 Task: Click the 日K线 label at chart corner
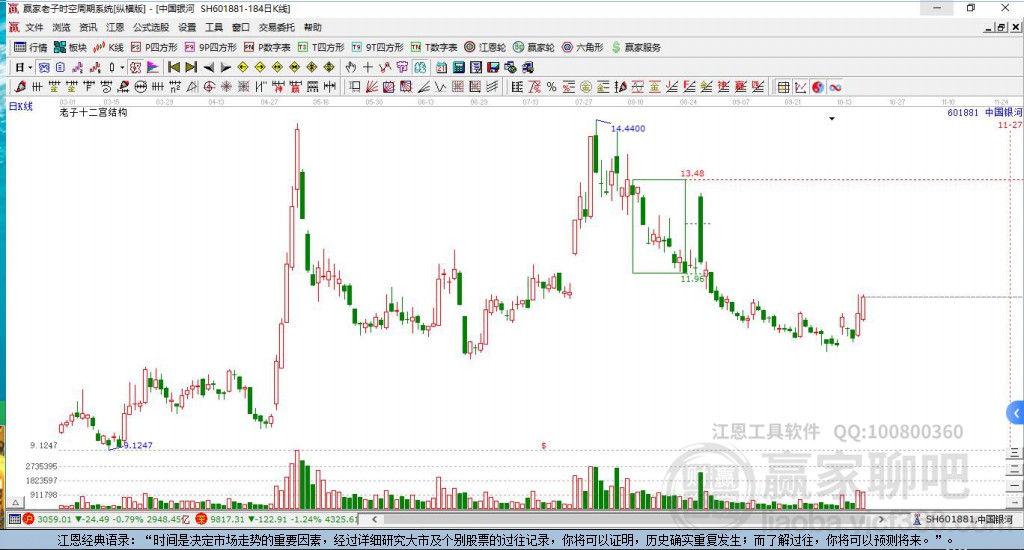click(x=20, y=106)
